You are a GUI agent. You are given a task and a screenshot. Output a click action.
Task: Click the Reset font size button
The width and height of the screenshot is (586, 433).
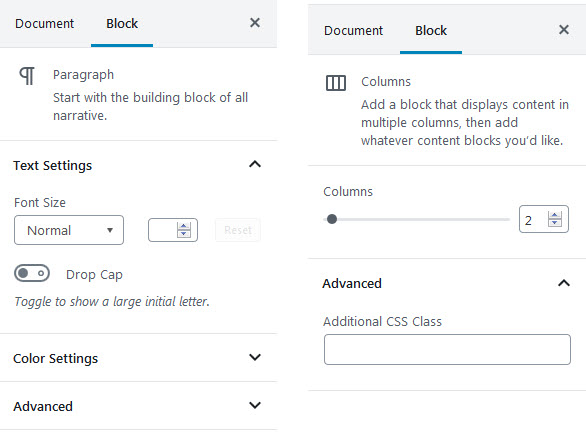[x=238, y=230]
